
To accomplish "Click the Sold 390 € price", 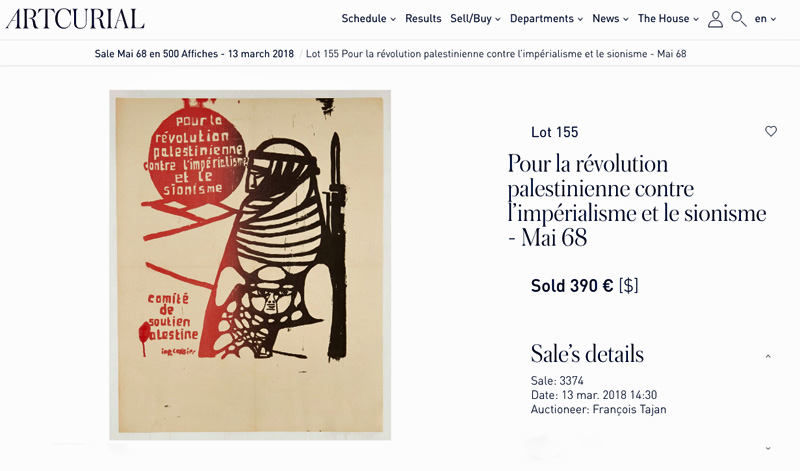I will click(x=572, y=285).
